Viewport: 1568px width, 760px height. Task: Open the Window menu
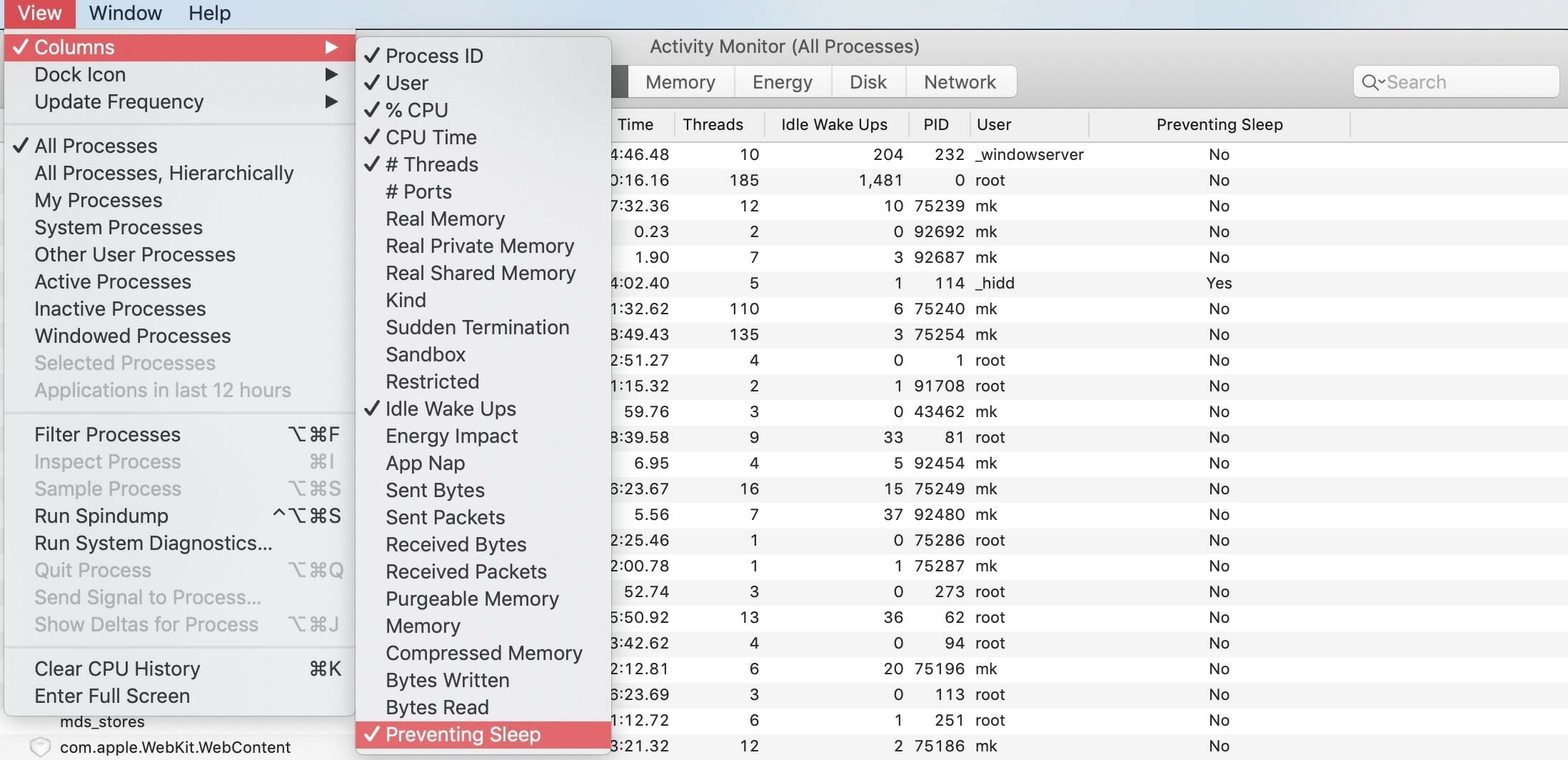pos(125,13)
